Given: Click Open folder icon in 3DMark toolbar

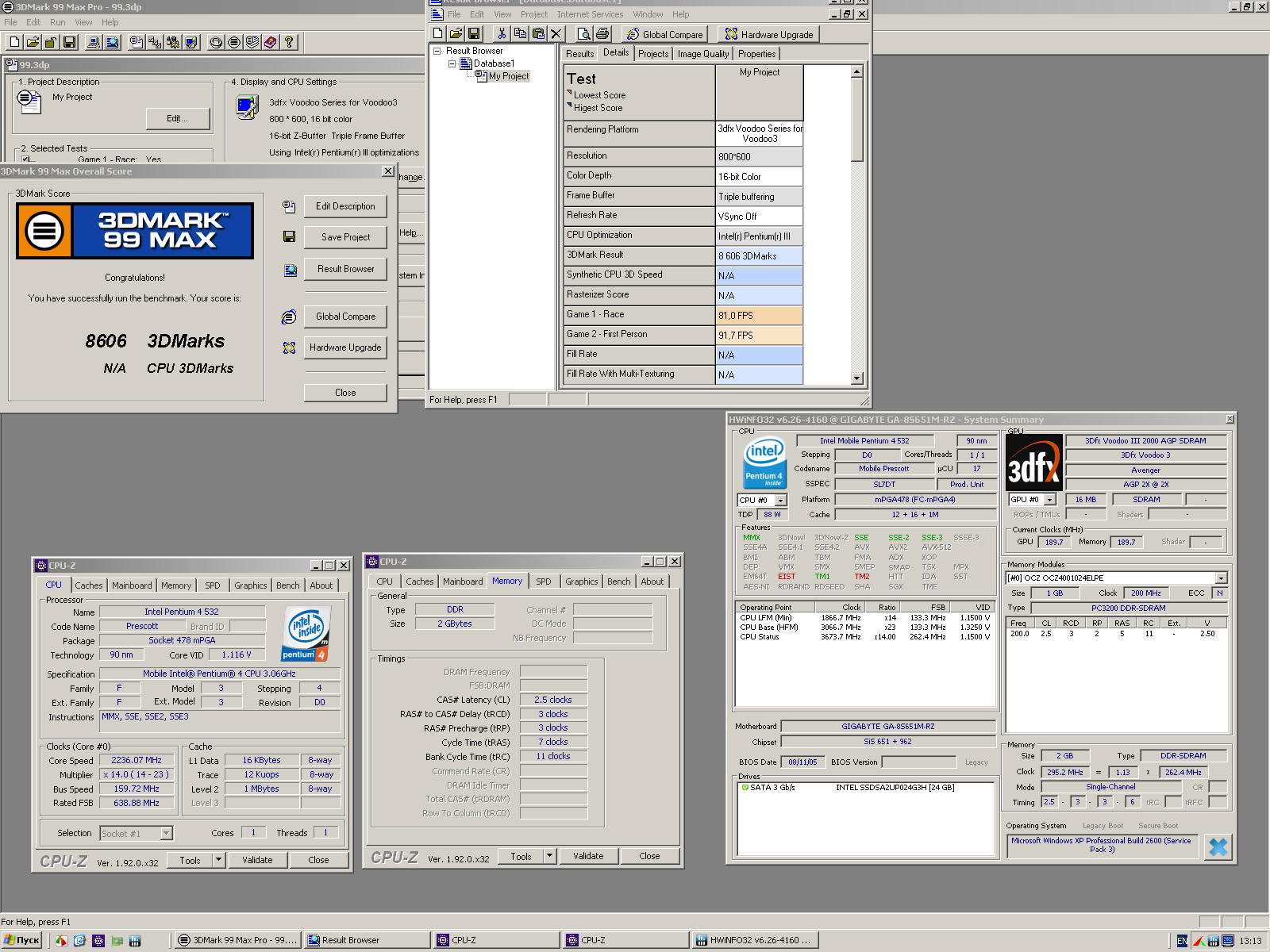Looking at the screenshot, I should click(33, 42).
